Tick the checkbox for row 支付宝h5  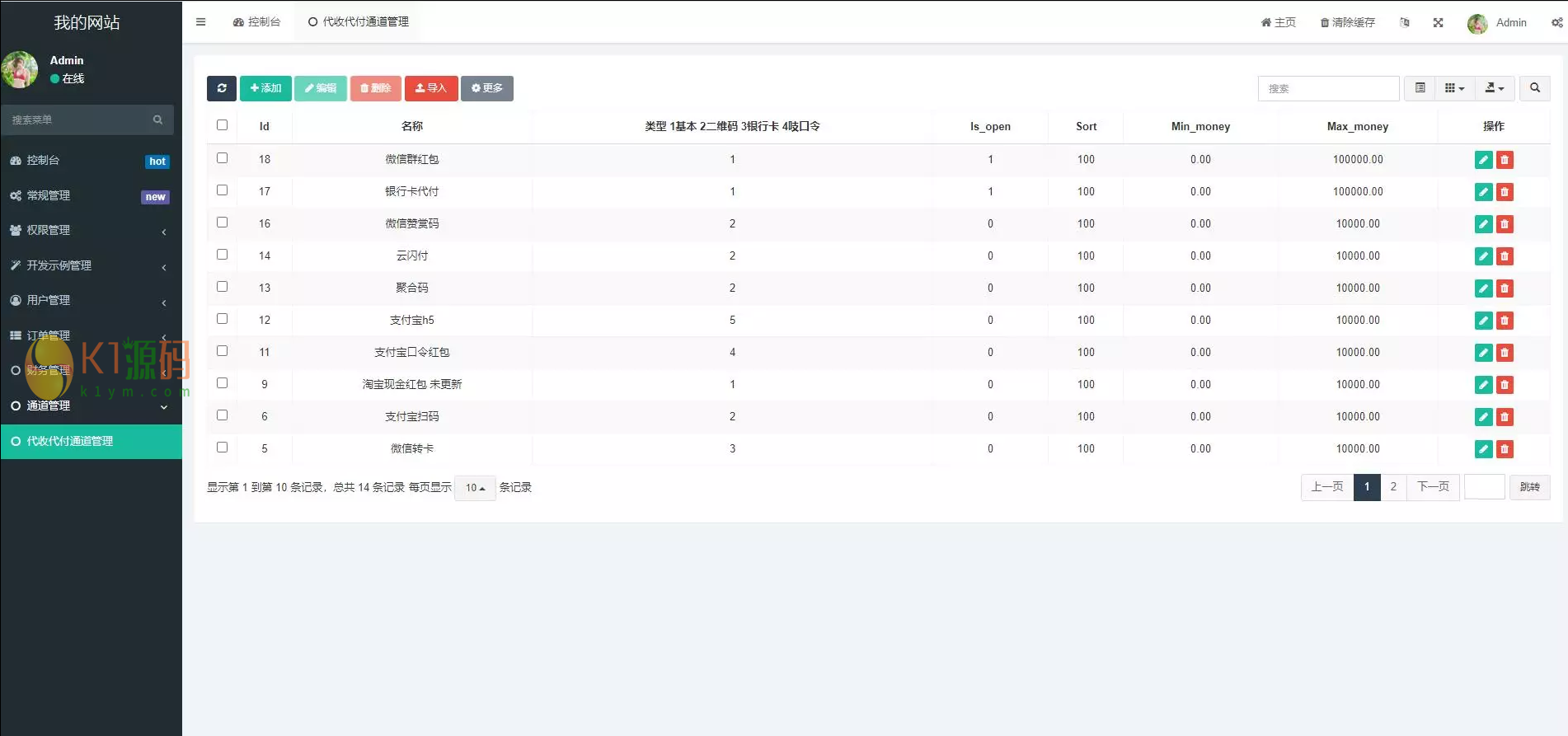click(222, 319)
